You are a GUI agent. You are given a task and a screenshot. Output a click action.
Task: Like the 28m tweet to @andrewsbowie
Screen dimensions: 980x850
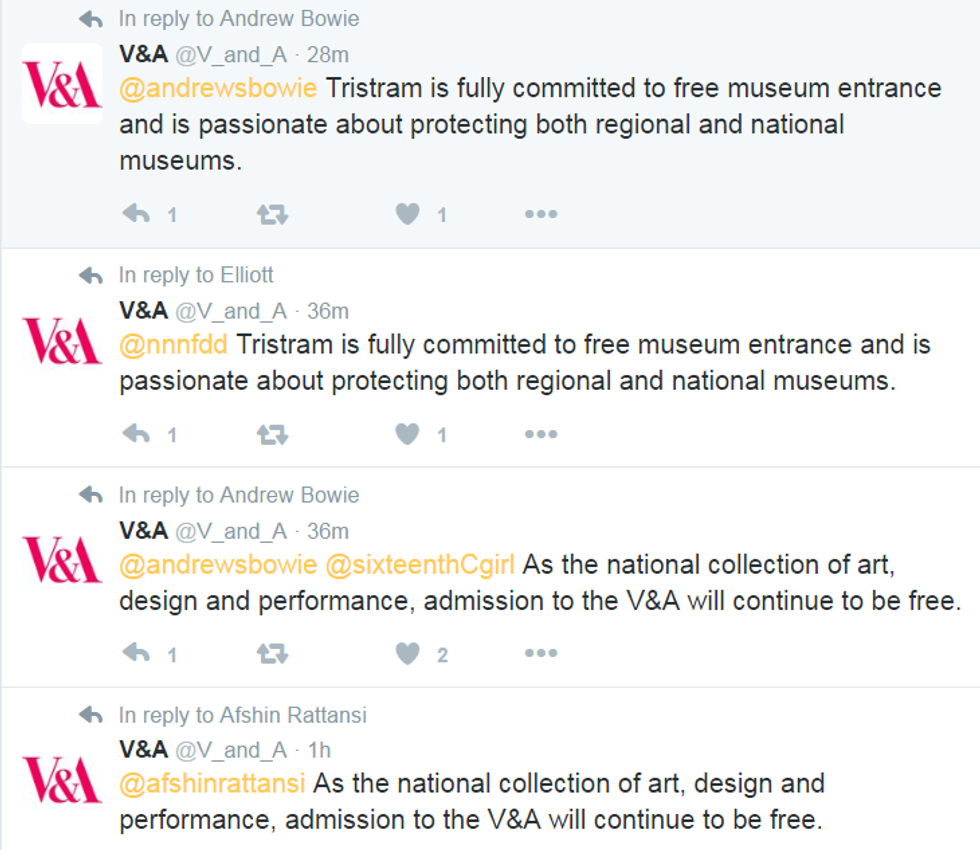407,214
